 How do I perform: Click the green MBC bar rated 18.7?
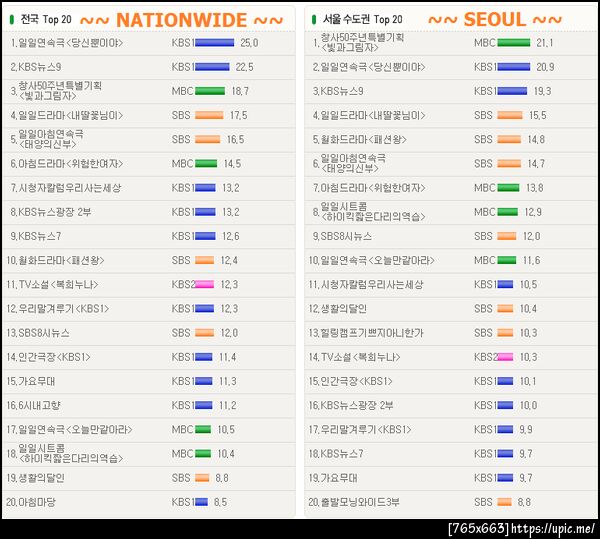(210, 91)
